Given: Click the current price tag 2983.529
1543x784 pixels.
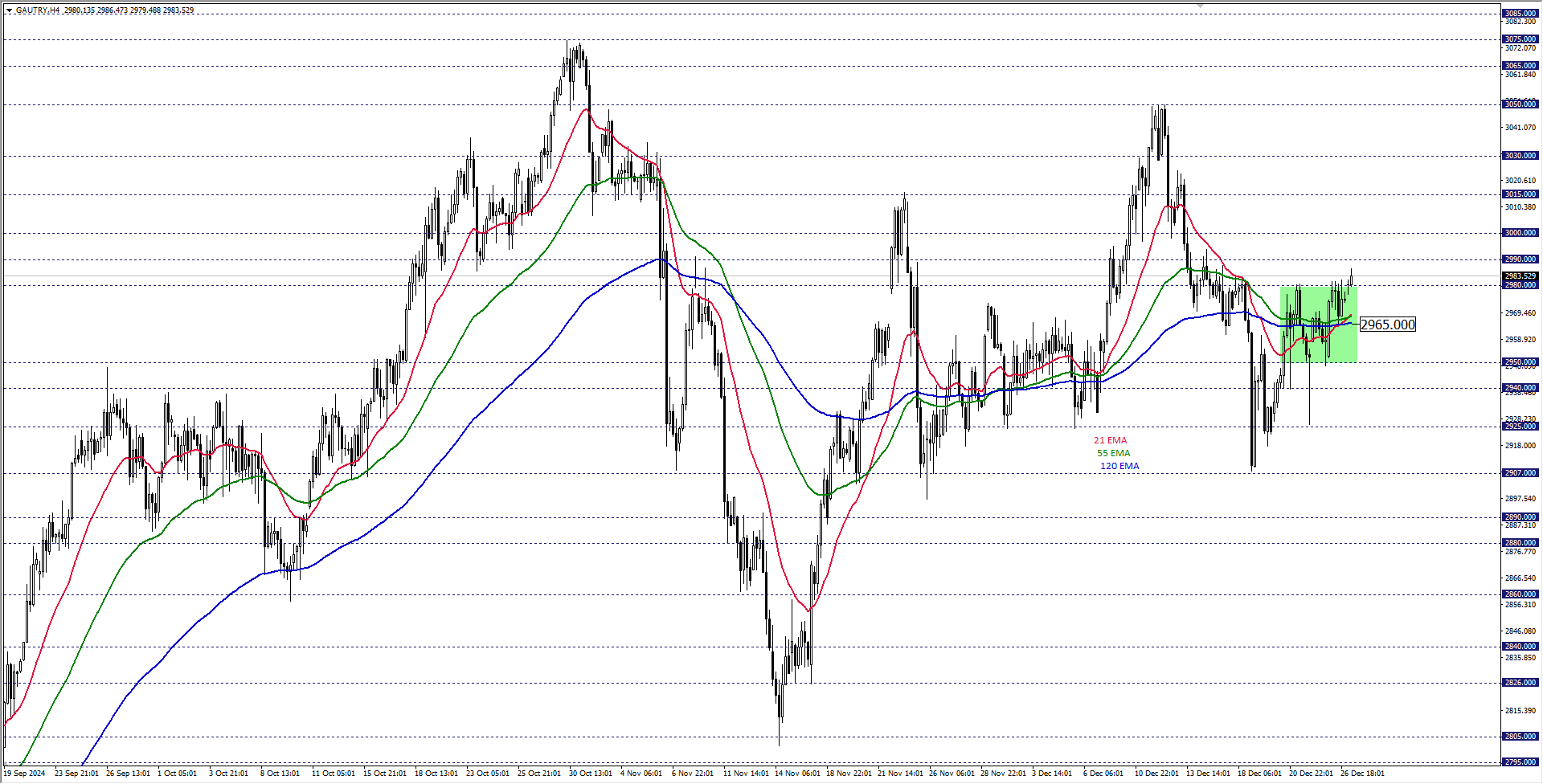Looking at the screenshot, I should pos(1520,276).
